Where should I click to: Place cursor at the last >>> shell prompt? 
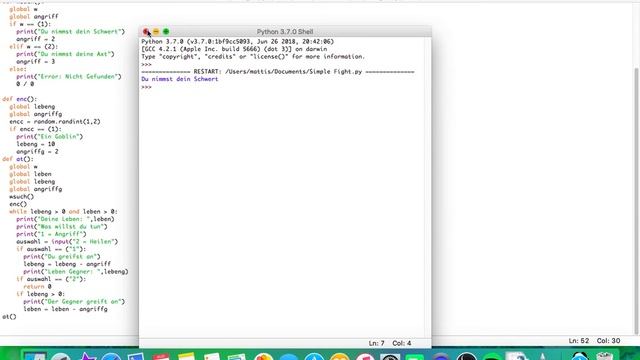click(146, 87)
